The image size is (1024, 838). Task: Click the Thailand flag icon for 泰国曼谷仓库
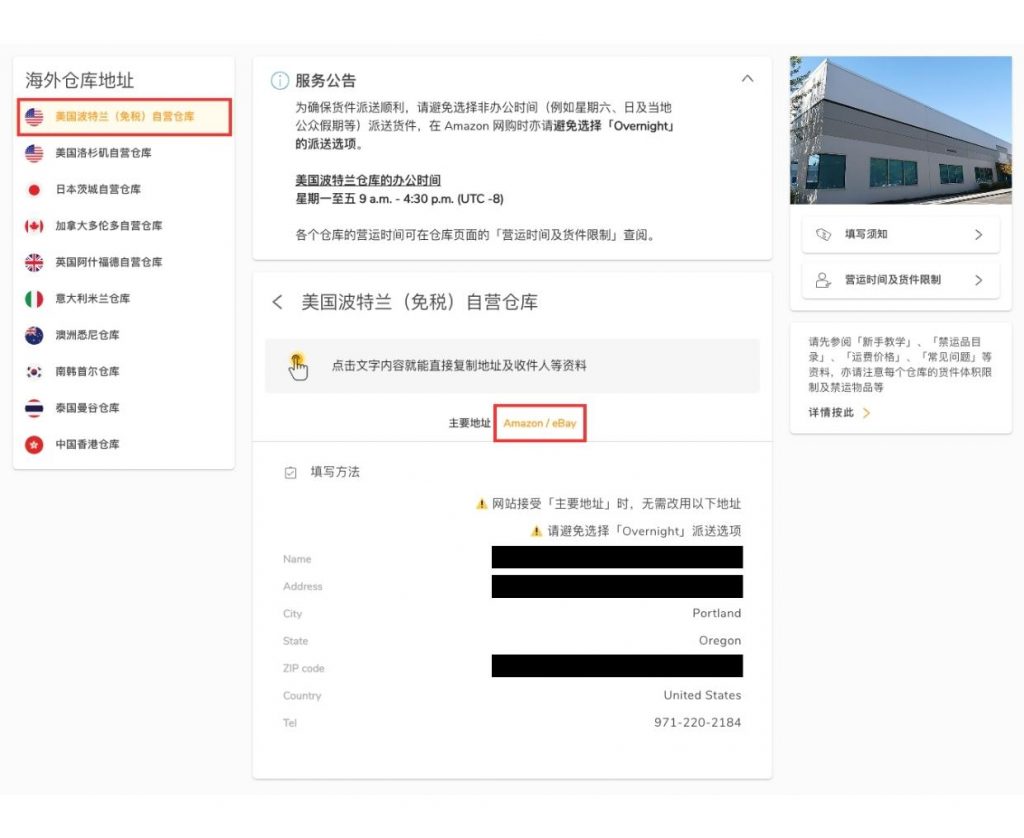click(34, 408)
